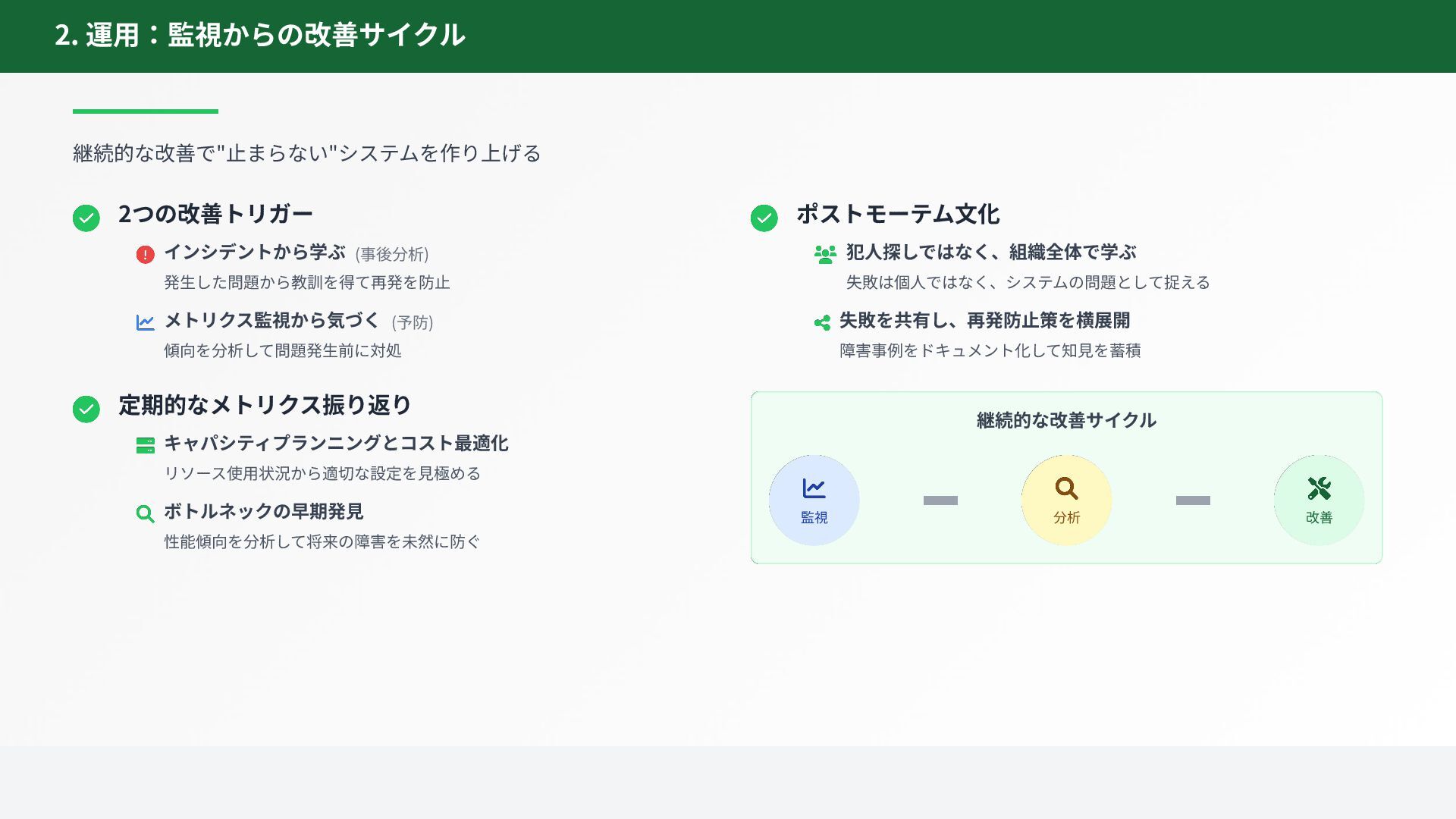Click the slide title 運用：監視からの改善サイクル
Screen dimensions: 1456x819
[259, 35]
